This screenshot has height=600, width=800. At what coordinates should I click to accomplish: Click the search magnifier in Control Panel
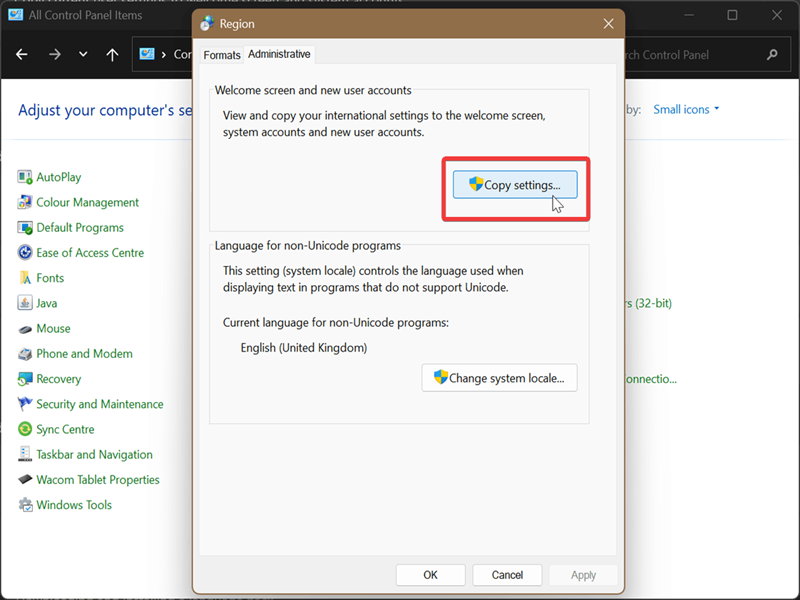[772, 54]
